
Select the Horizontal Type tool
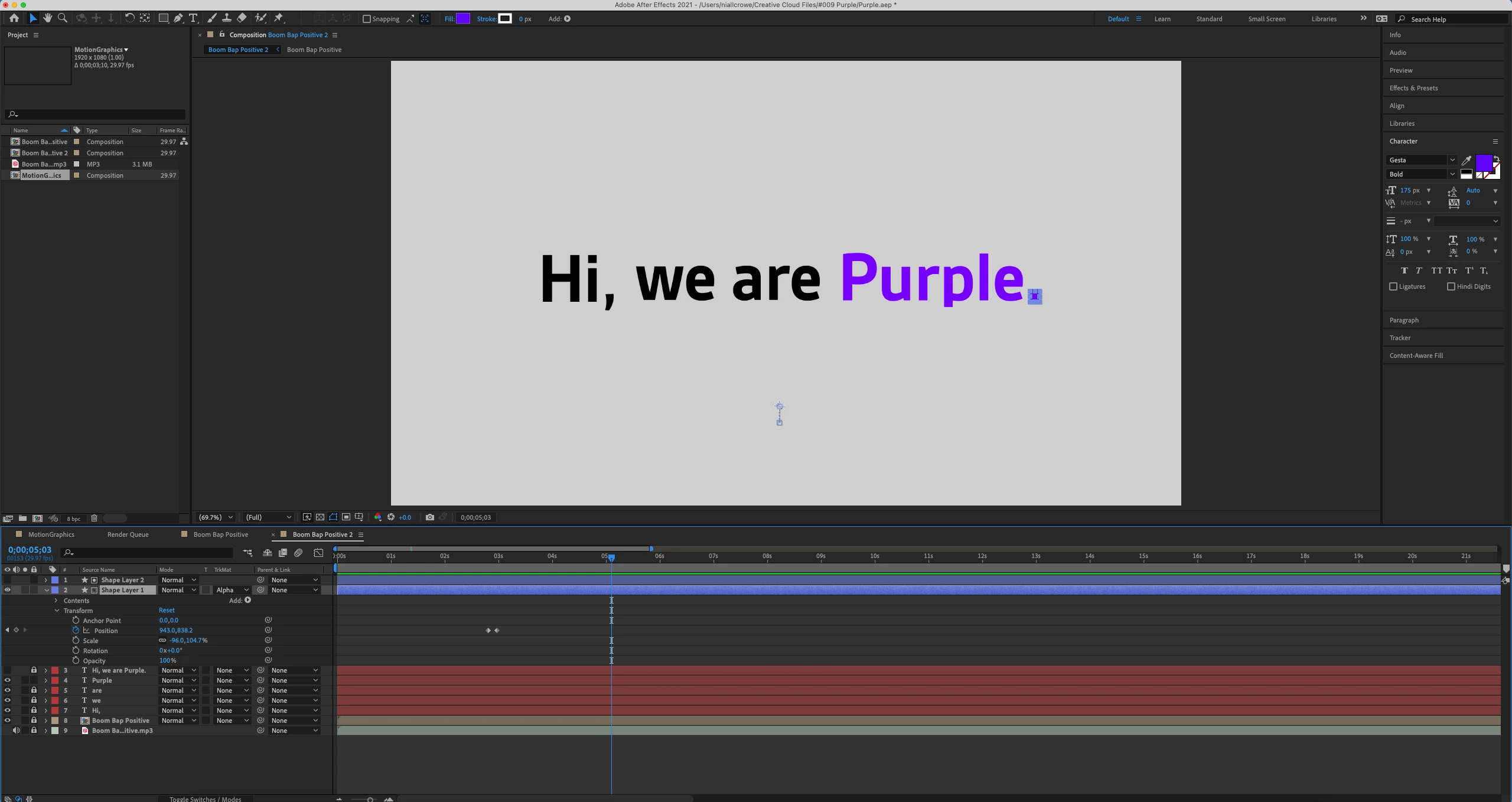tap(193, 18)
